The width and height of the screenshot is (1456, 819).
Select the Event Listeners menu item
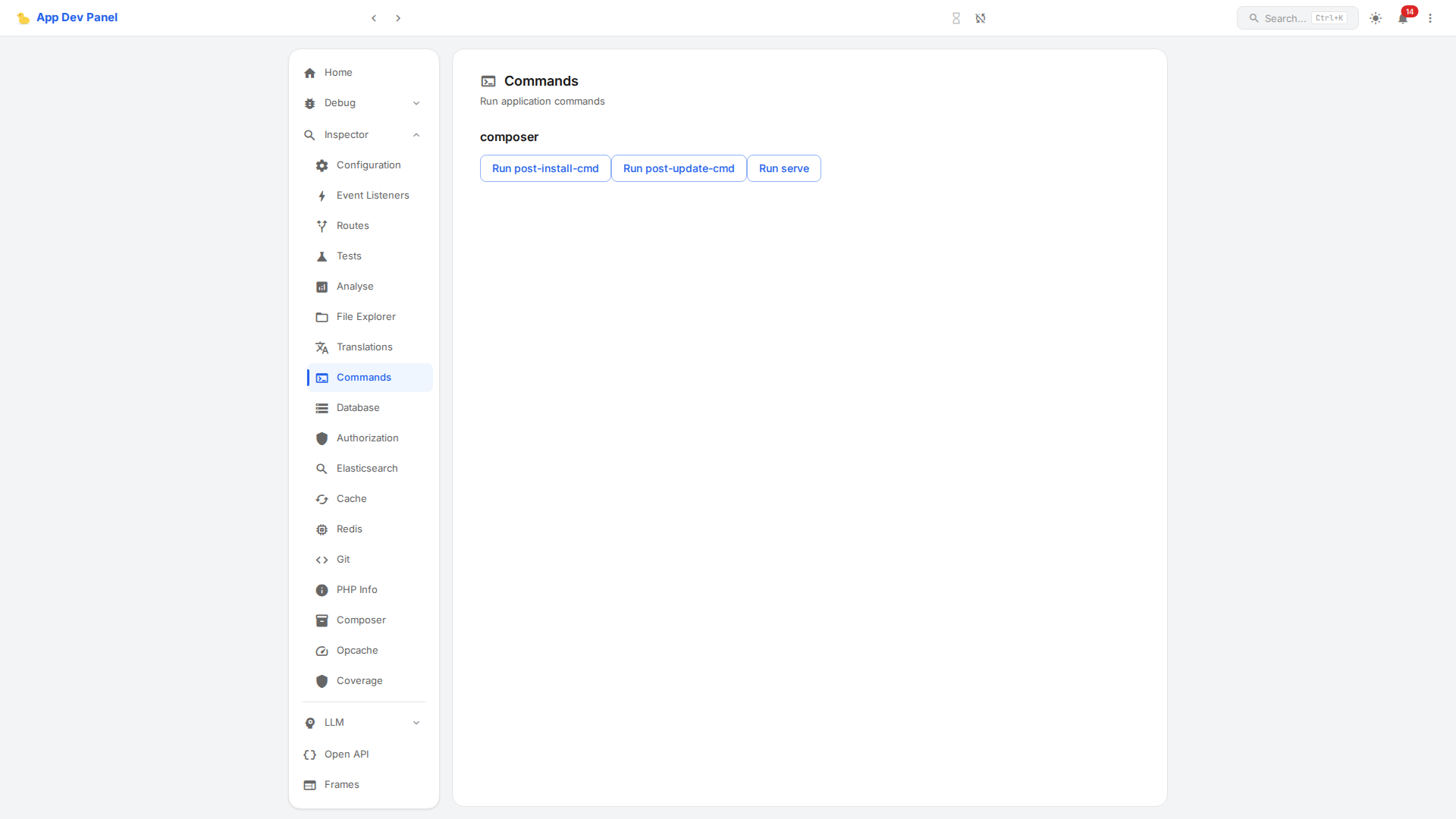coord(373,196)
